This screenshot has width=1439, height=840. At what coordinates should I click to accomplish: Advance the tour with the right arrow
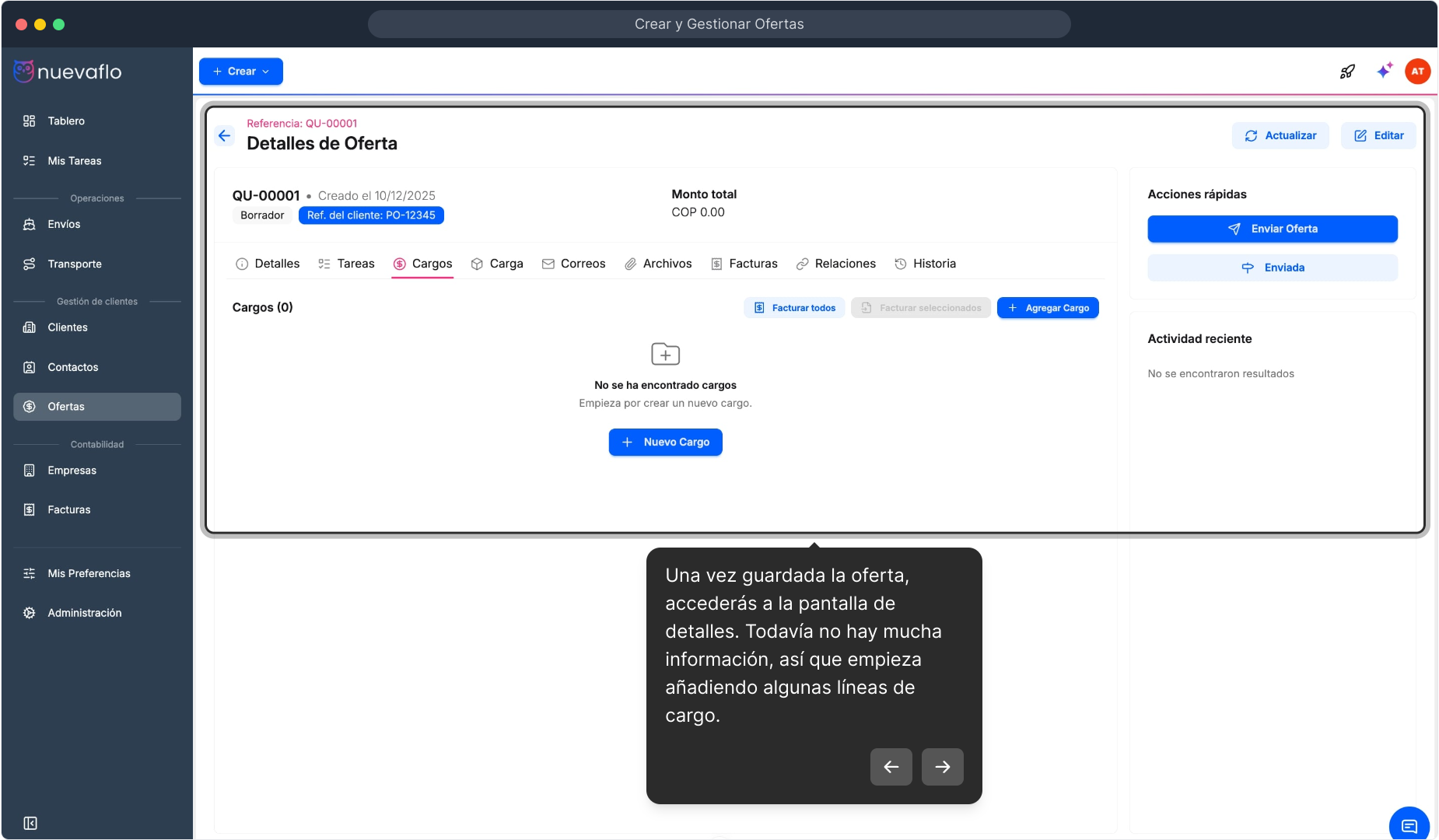[x=942, y=767]
